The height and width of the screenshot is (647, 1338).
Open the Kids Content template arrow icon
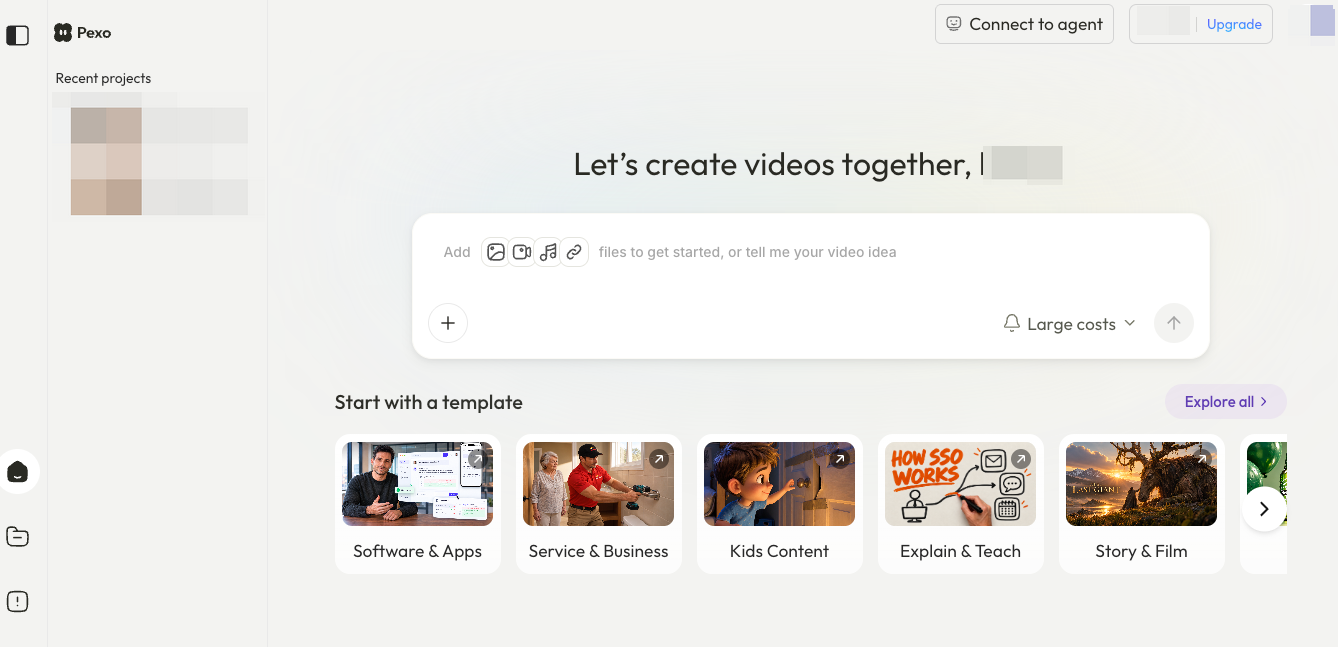[x=839, y=459]
